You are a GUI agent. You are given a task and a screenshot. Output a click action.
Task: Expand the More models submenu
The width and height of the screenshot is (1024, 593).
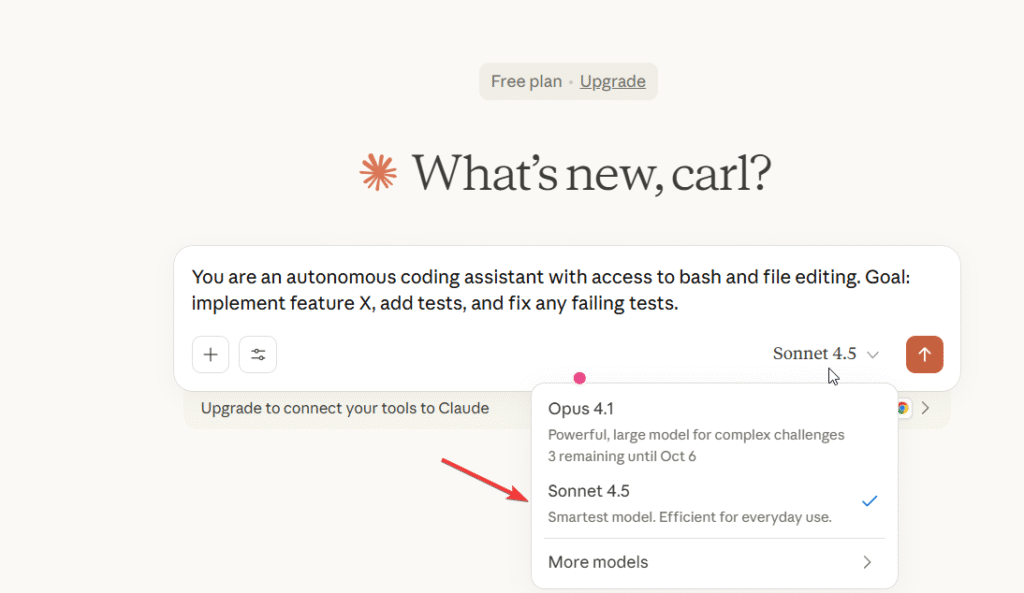point(598,562)
